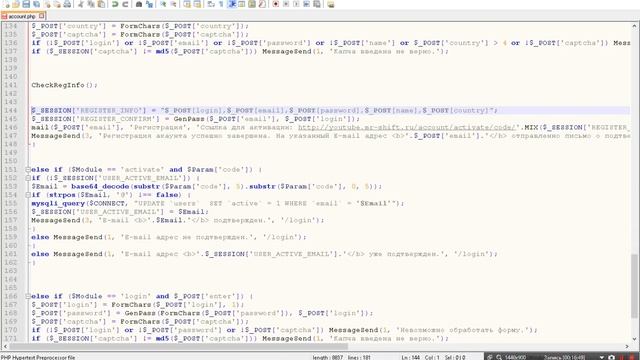Image resolution: width=640 pixels, height=360 pixels.
Task: Click the Paste clipboard icon
Action: [x=101, y=4]
